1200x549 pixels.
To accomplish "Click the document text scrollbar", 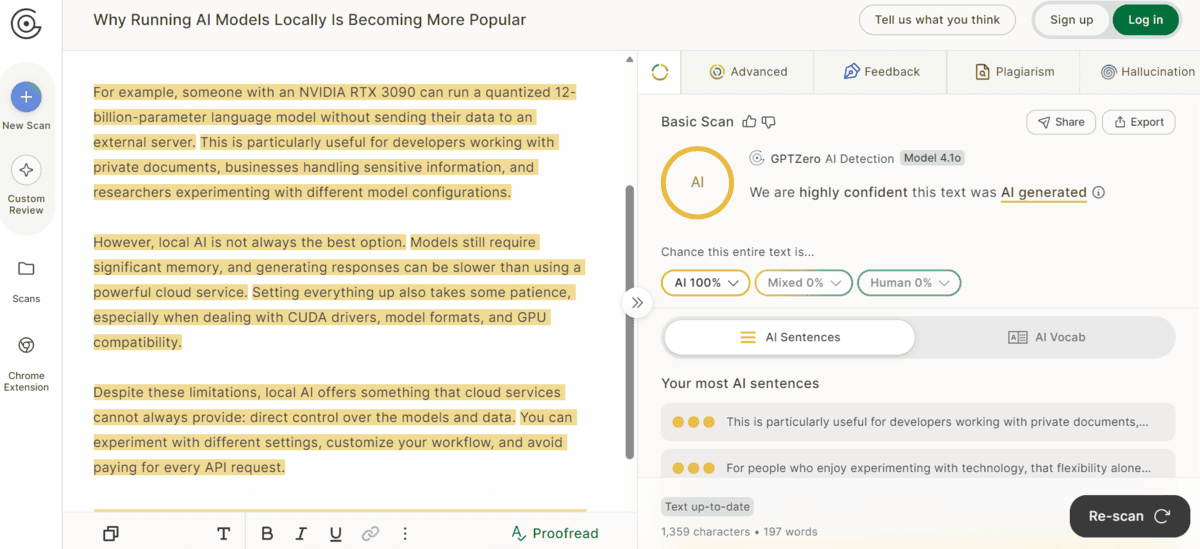I will coord(629,320).
